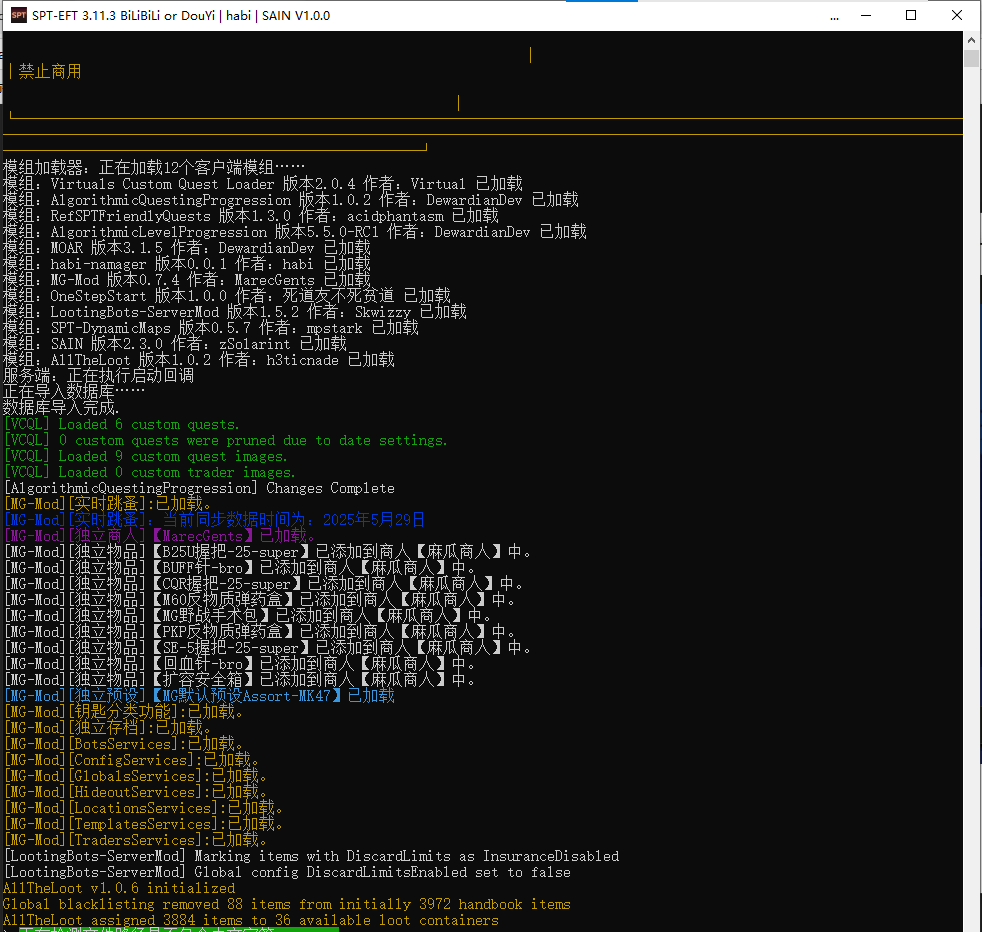
Task: Click the SAIN 版本2.3.0 mod entry line
Action: coord(174,344)
